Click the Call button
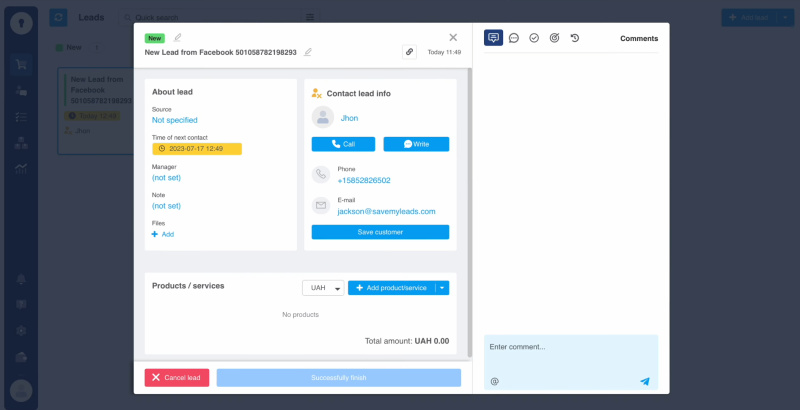This screenshot has width=800, height=410. [x=343, y=144]
